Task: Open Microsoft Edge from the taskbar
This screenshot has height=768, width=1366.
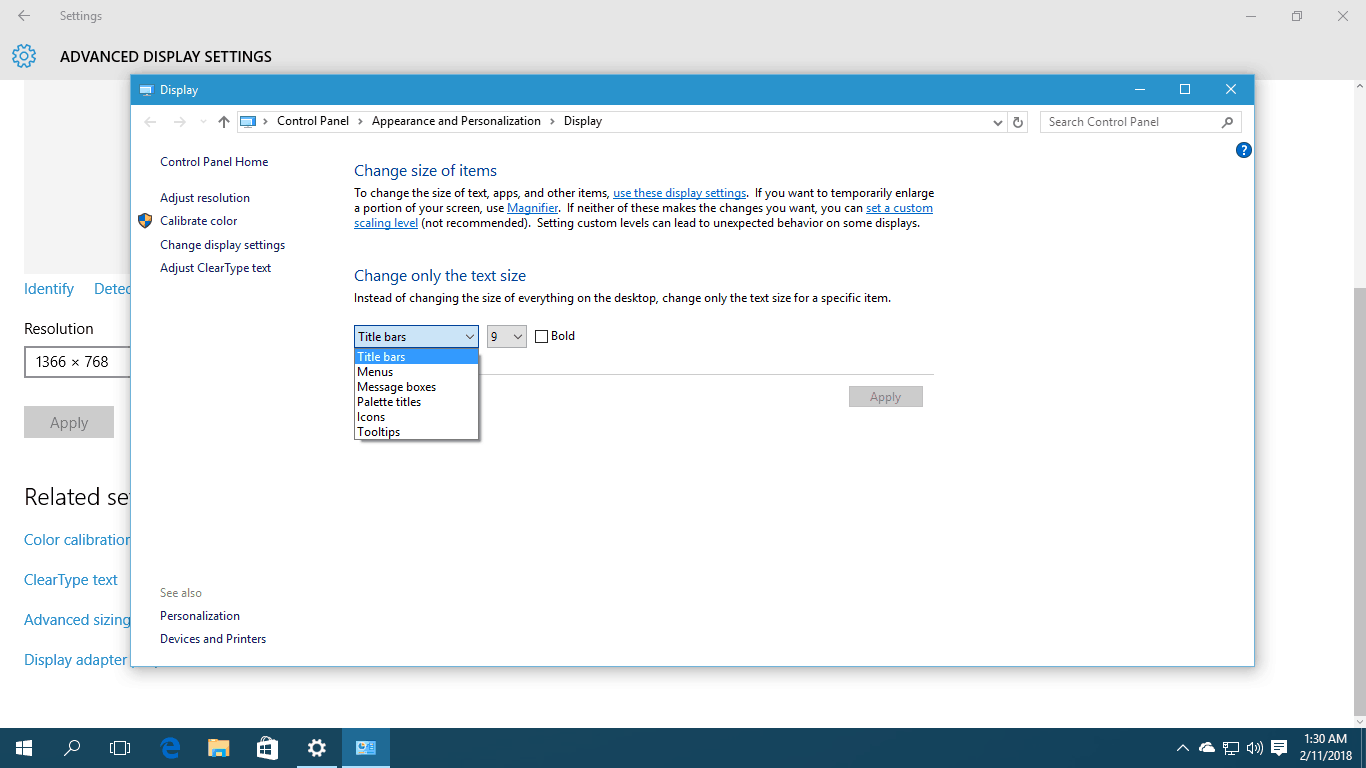Action: (169, 747)
